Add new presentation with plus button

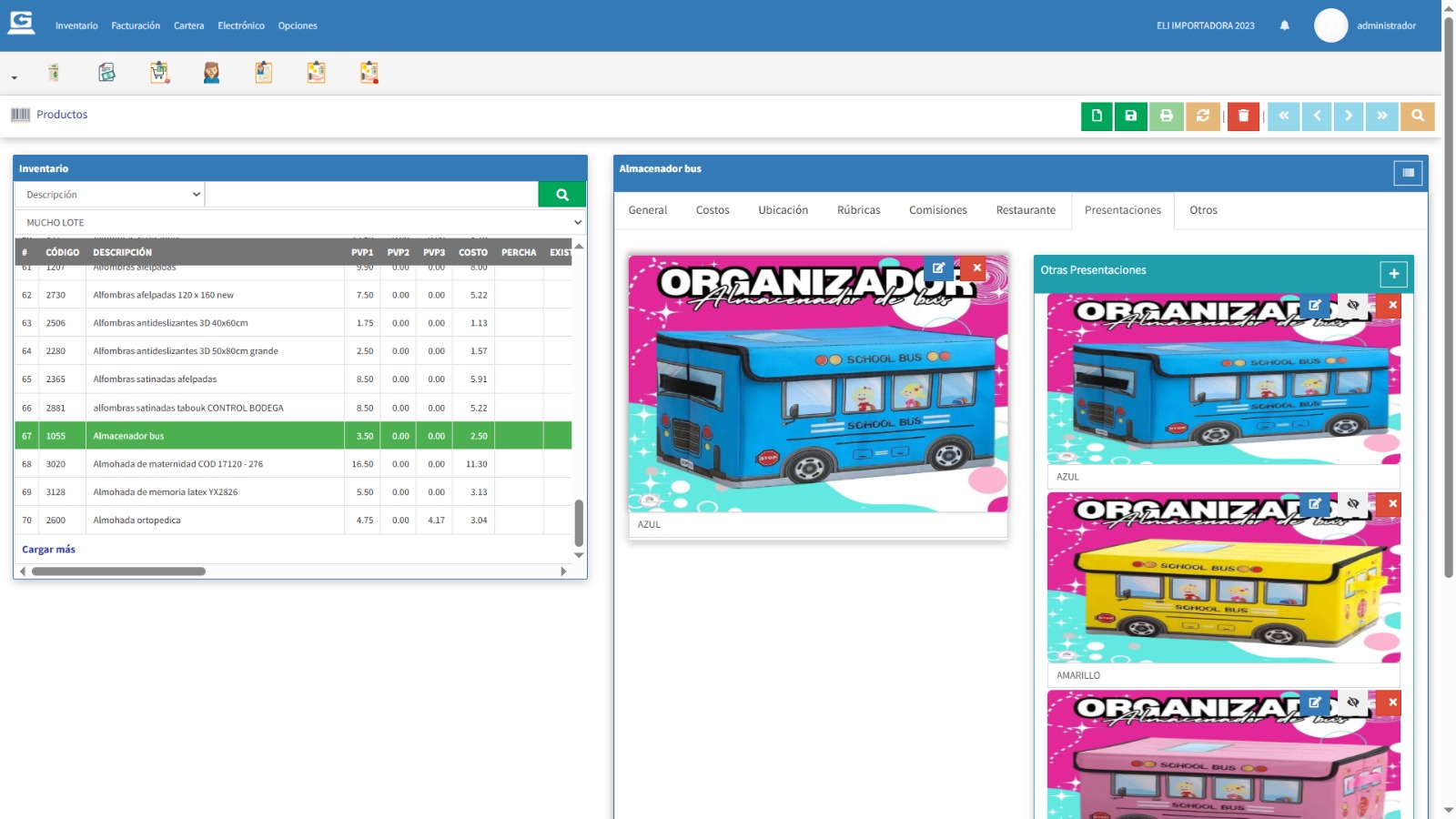(x=1393, y=274)
